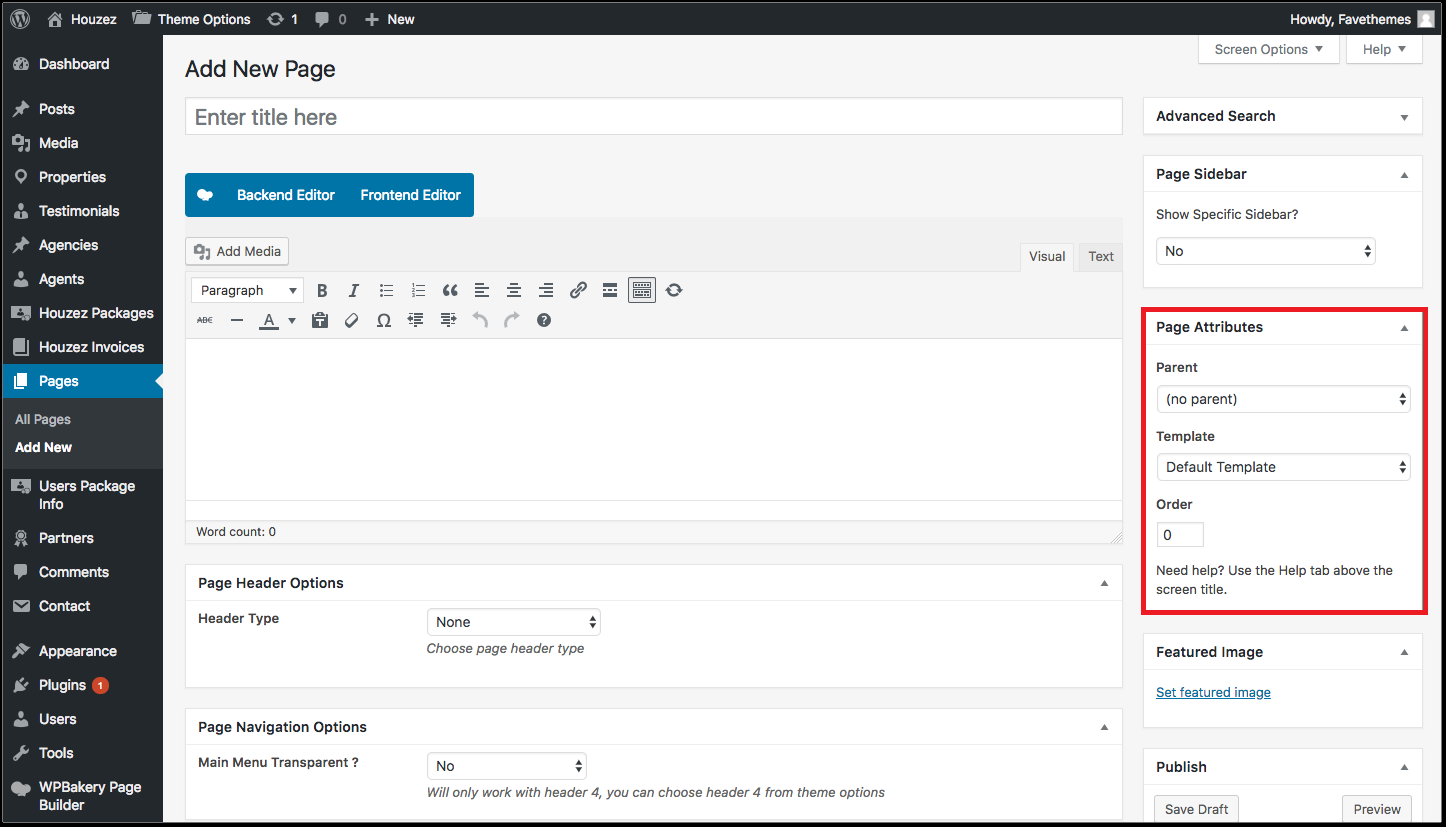Open Testimonials menu item
The width and height of the screenshot is (1454, 831).
pyautogui.click(x=81, y=211)
